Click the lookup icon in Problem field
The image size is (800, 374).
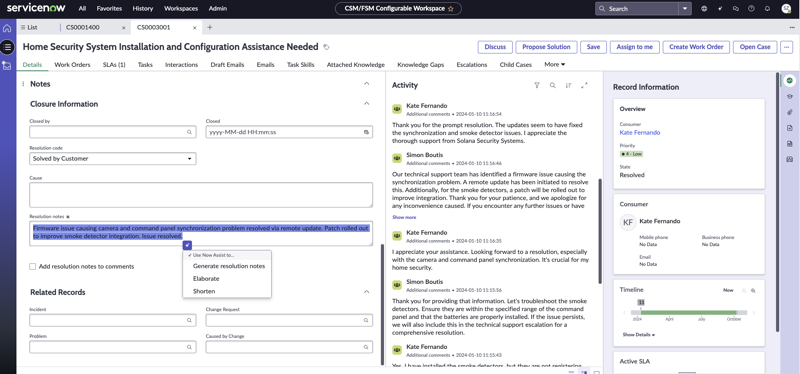(x=189, y=347)
